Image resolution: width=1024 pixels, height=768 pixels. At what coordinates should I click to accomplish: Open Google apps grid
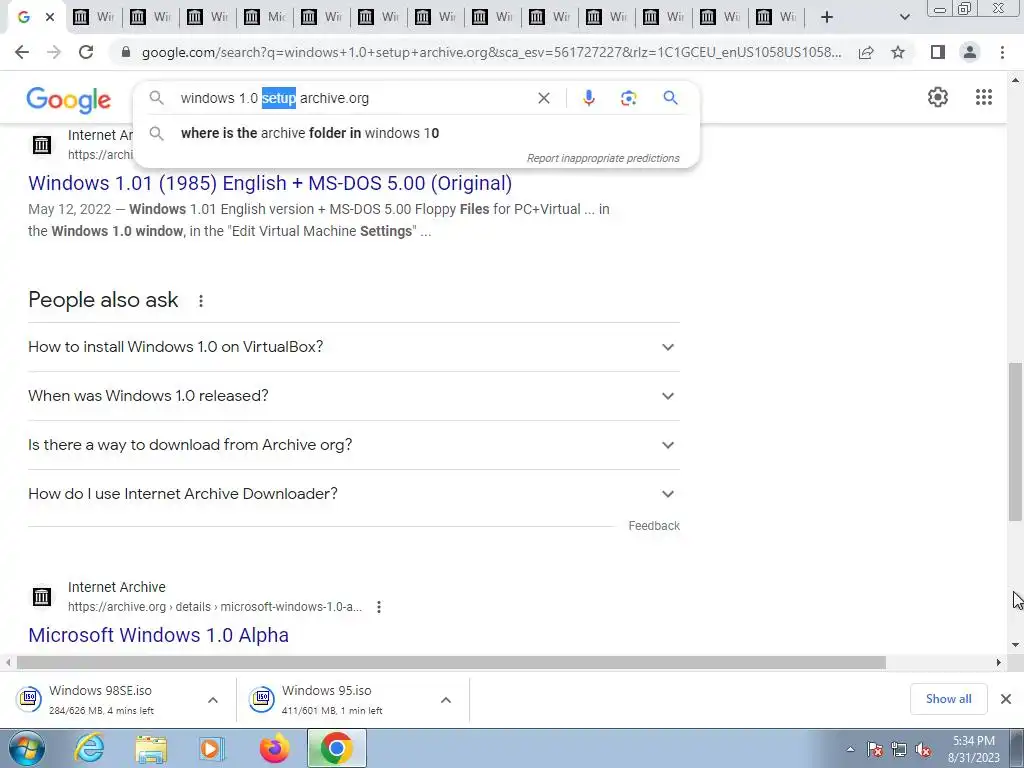tap(984, 97)
